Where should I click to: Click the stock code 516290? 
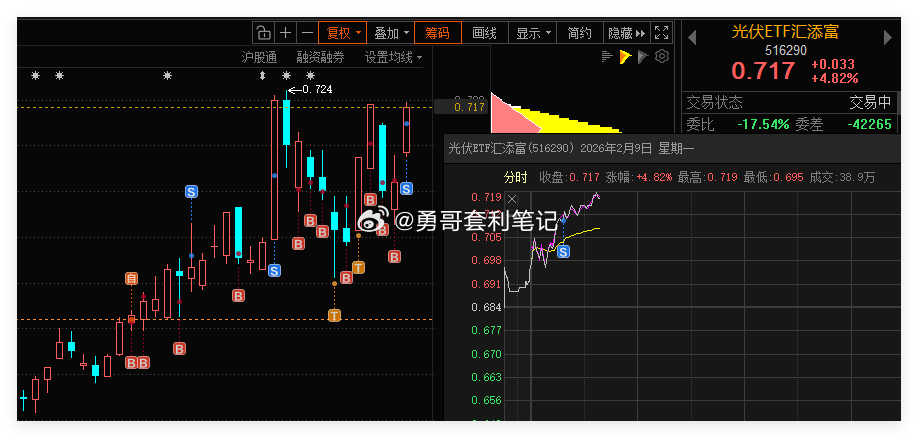pos(786,51)
